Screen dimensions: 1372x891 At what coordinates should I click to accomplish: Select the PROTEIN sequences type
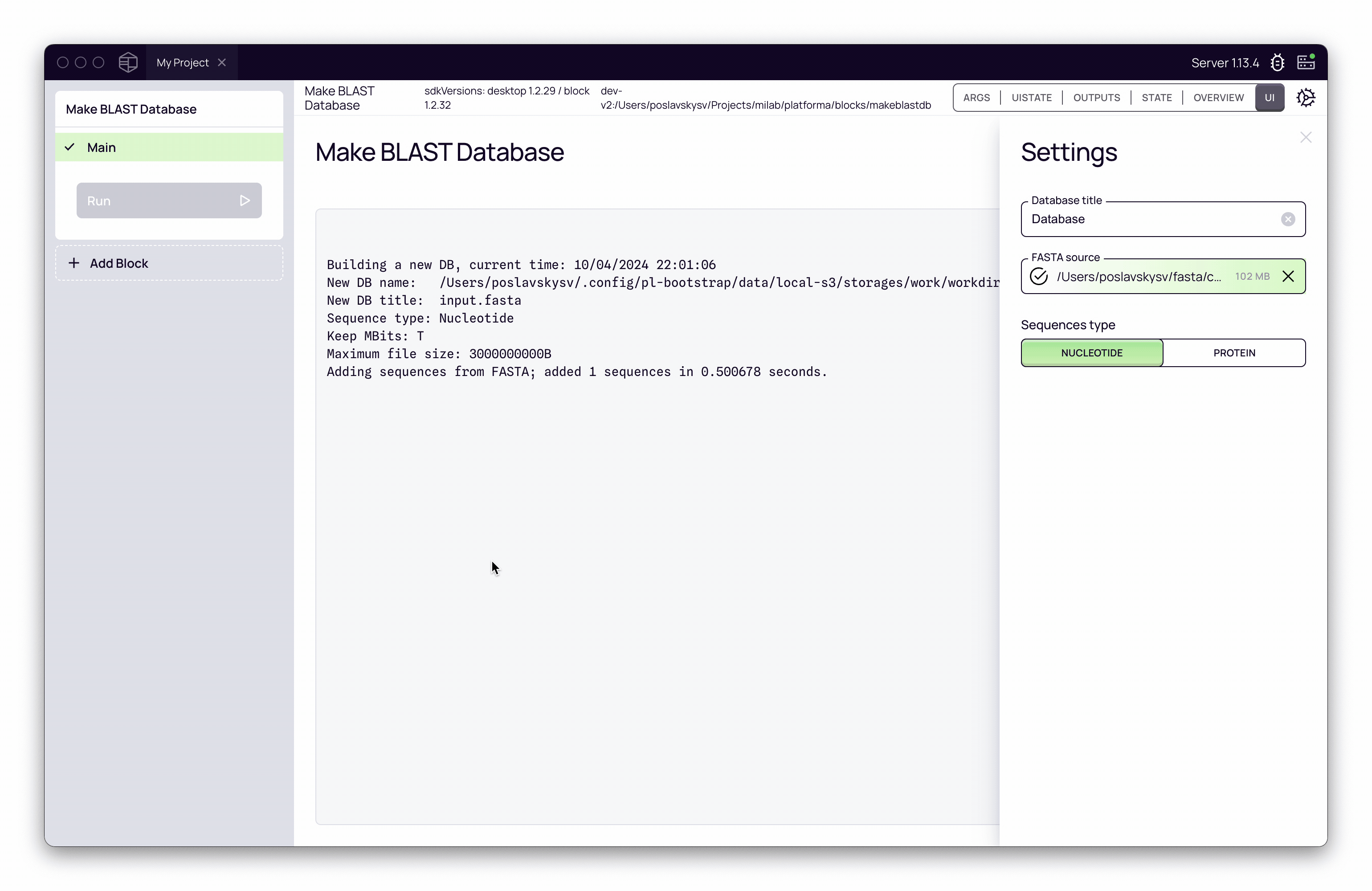pos(1234,352)
